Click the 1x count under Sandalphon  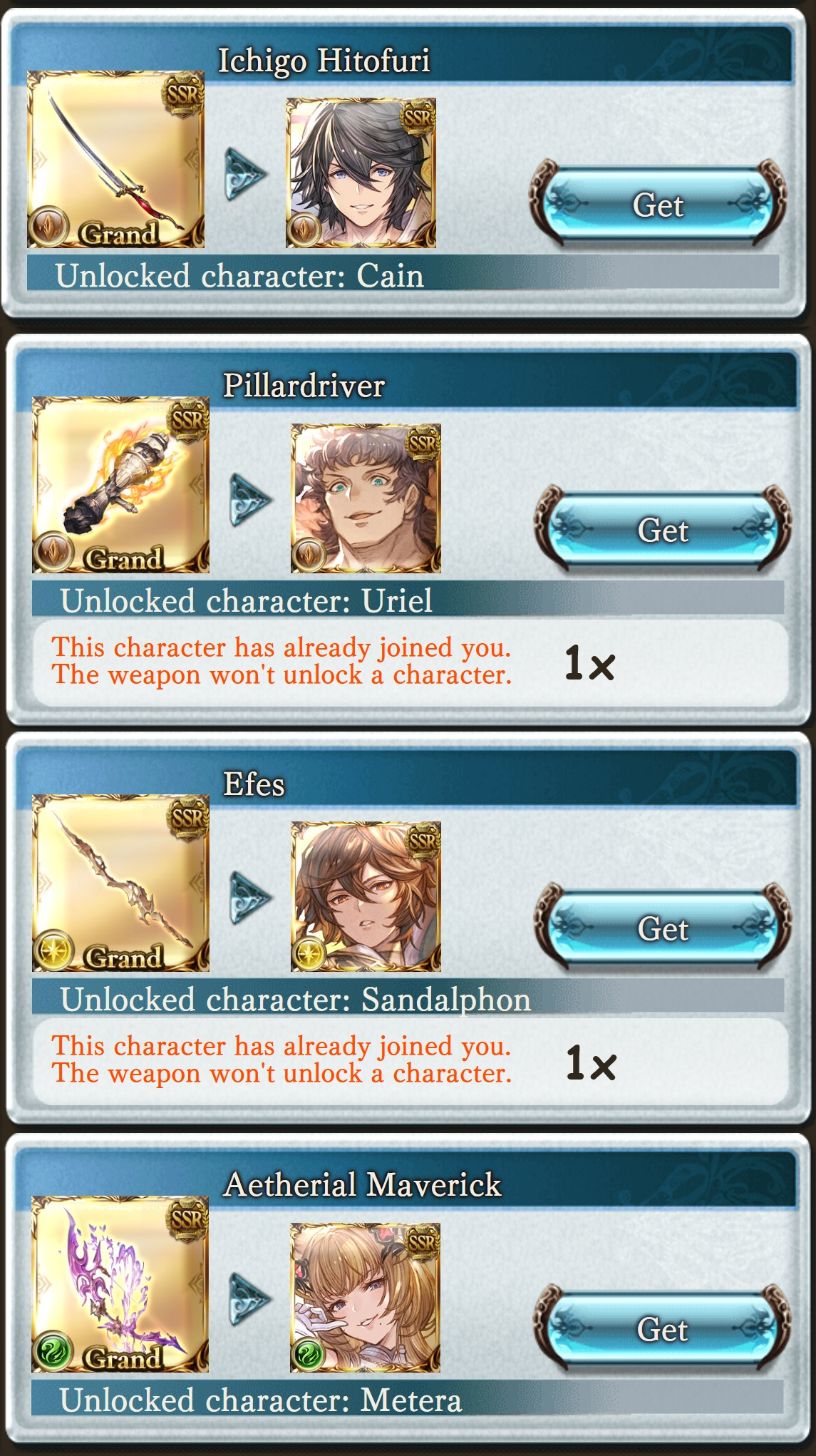[590, 1062]
